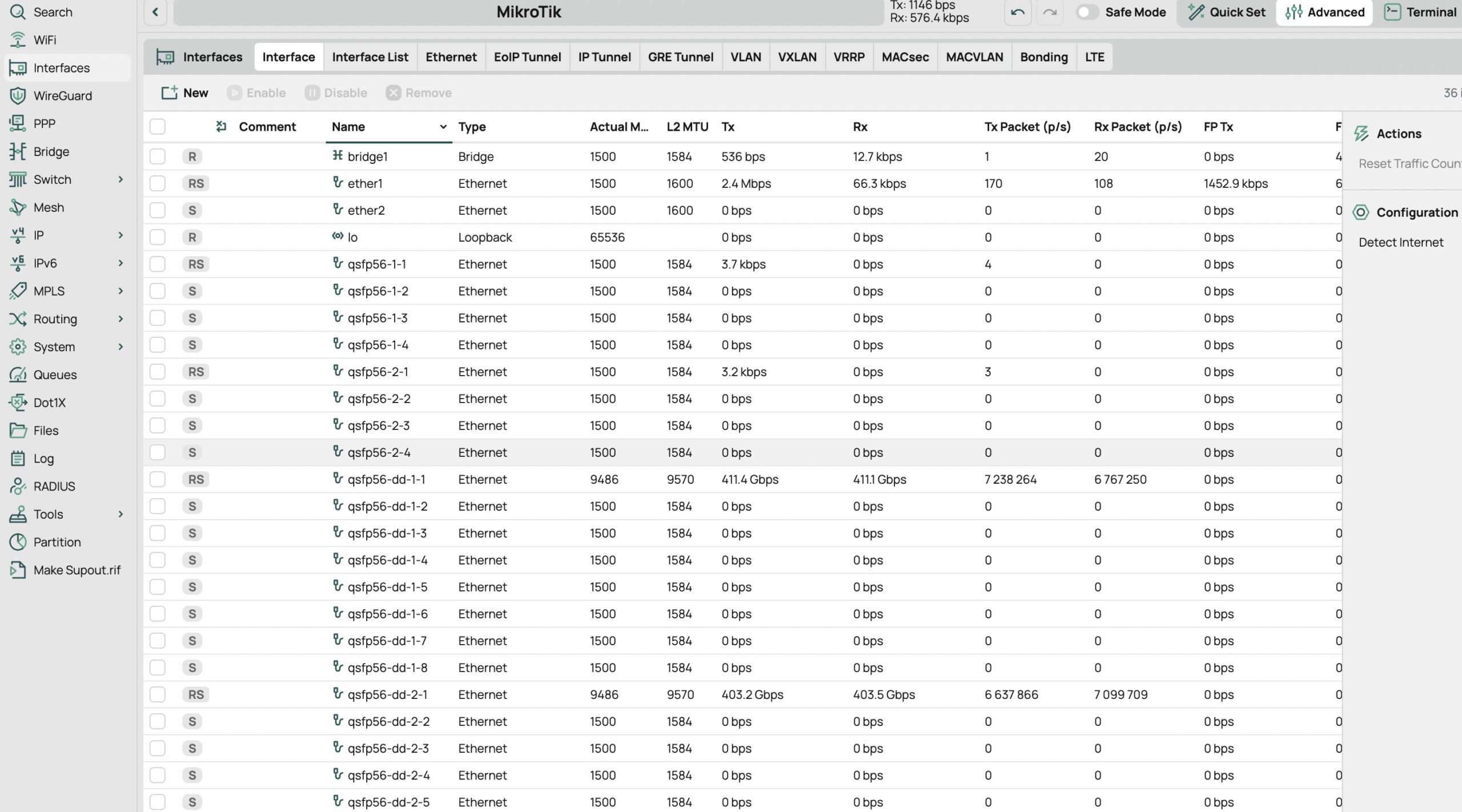
Task: Open the Bonding tab
Action: pyautogui.click(x=1043, y=57)
